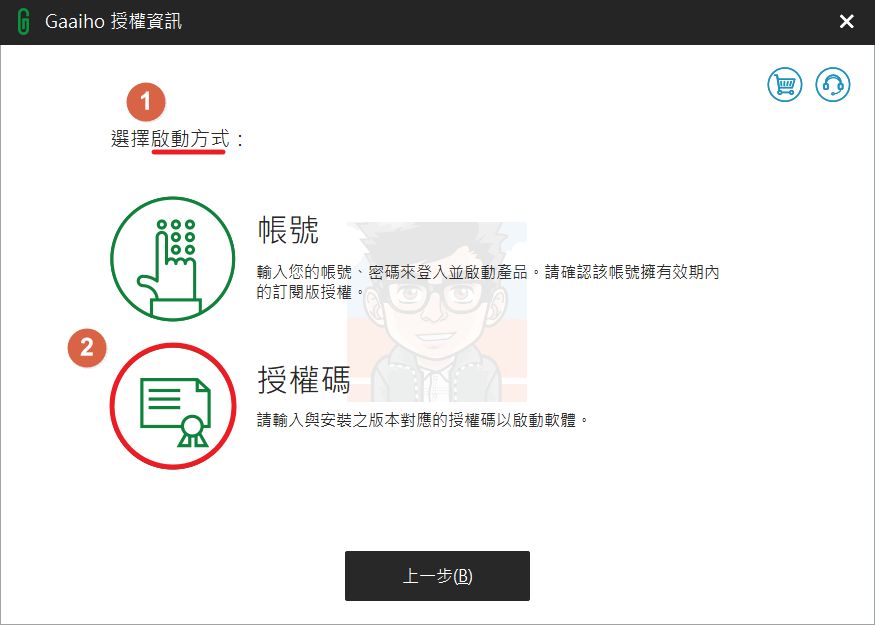The width and height of the screenshot is (875, 625).
Task: Click the 輸入您的帳號、密碼來登入 description
Action: click(488, 282)
